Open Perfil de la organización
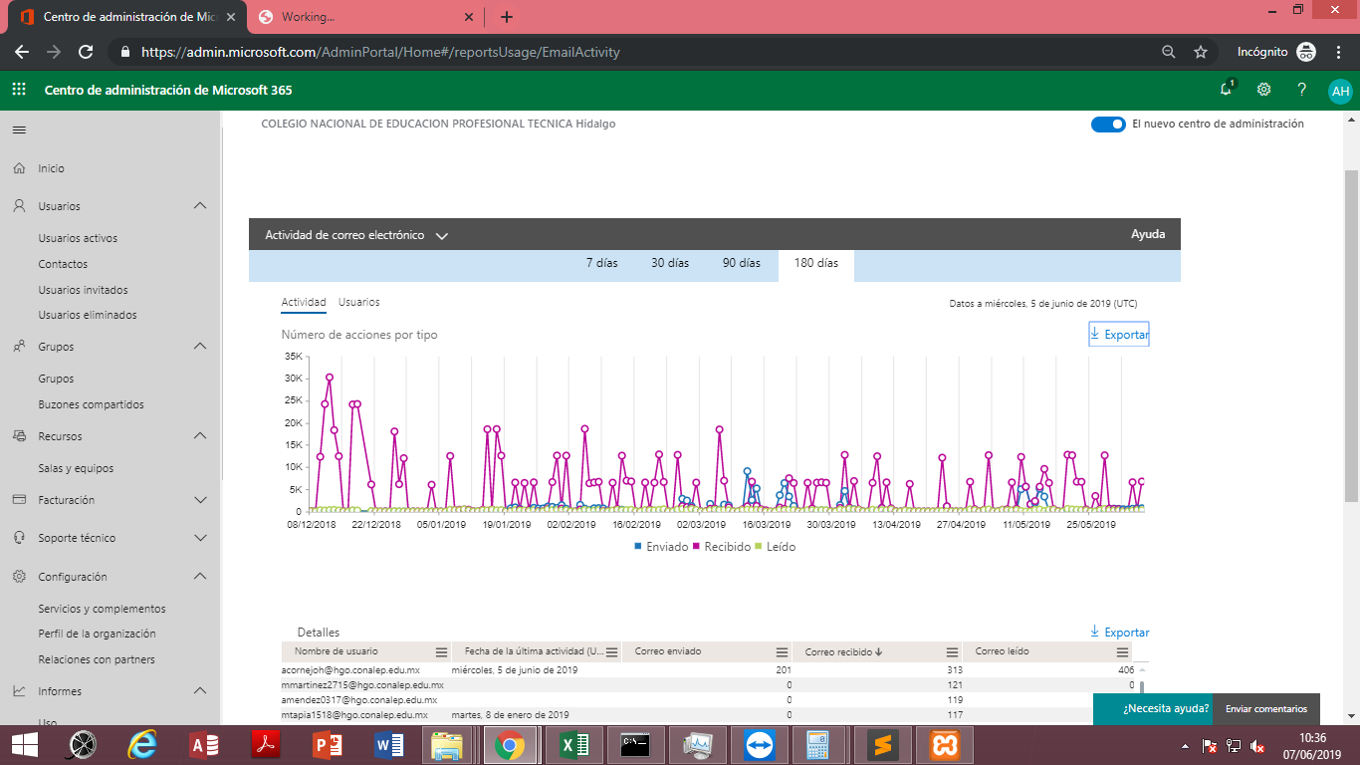The image size is (1360, 765). pos(97,633)
